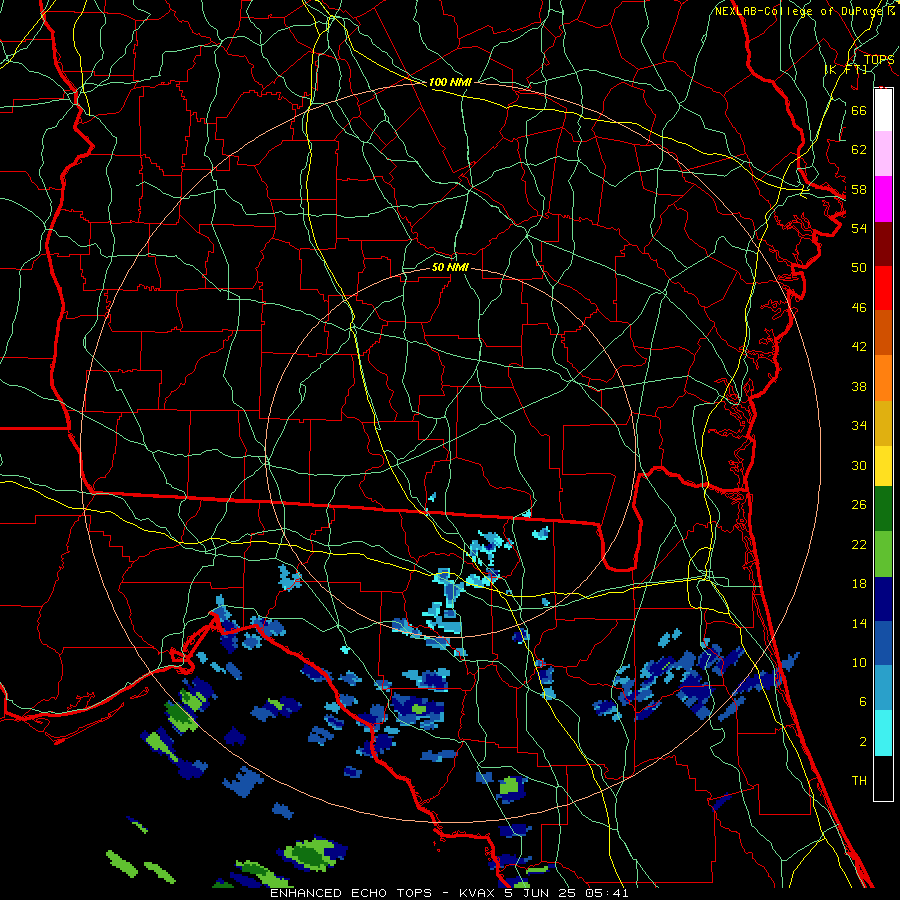Click the '10' legend value
The height and width of the screenshot is (900, 900).
pos(859,662)
